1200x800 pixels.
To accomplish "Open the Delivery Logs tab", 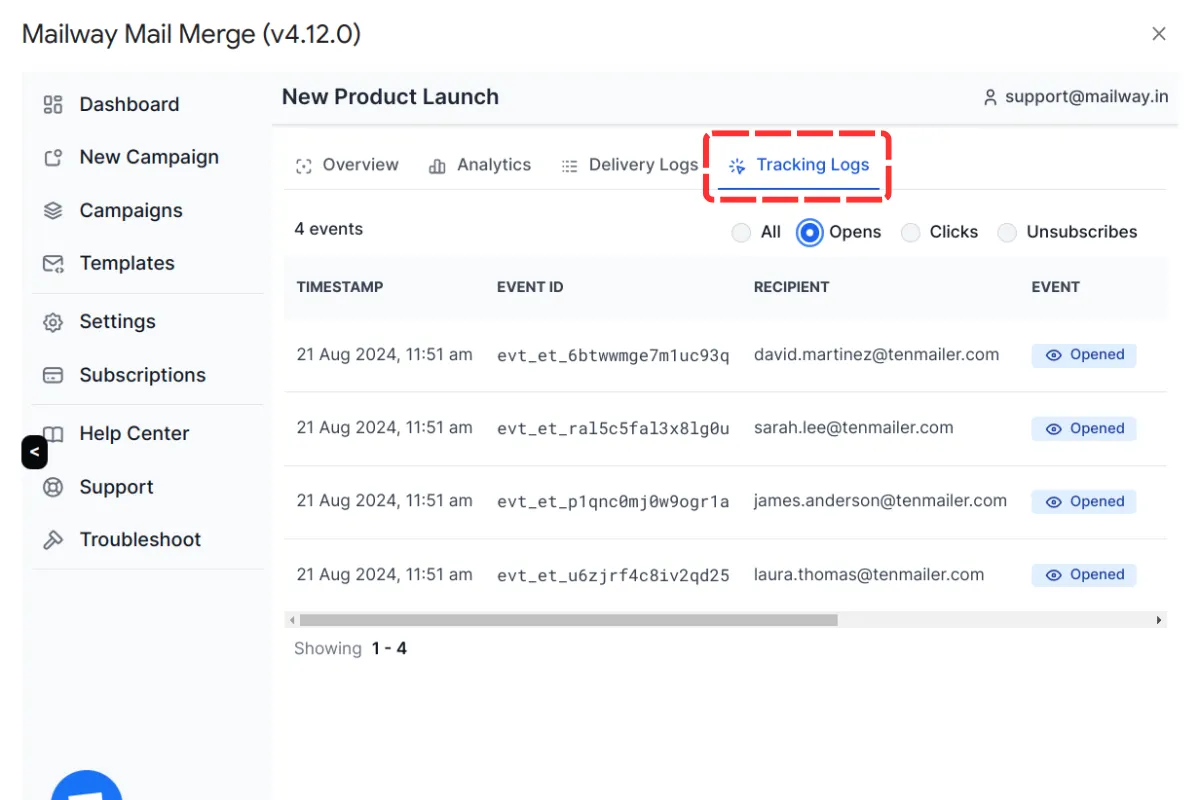I will (630, 165).
